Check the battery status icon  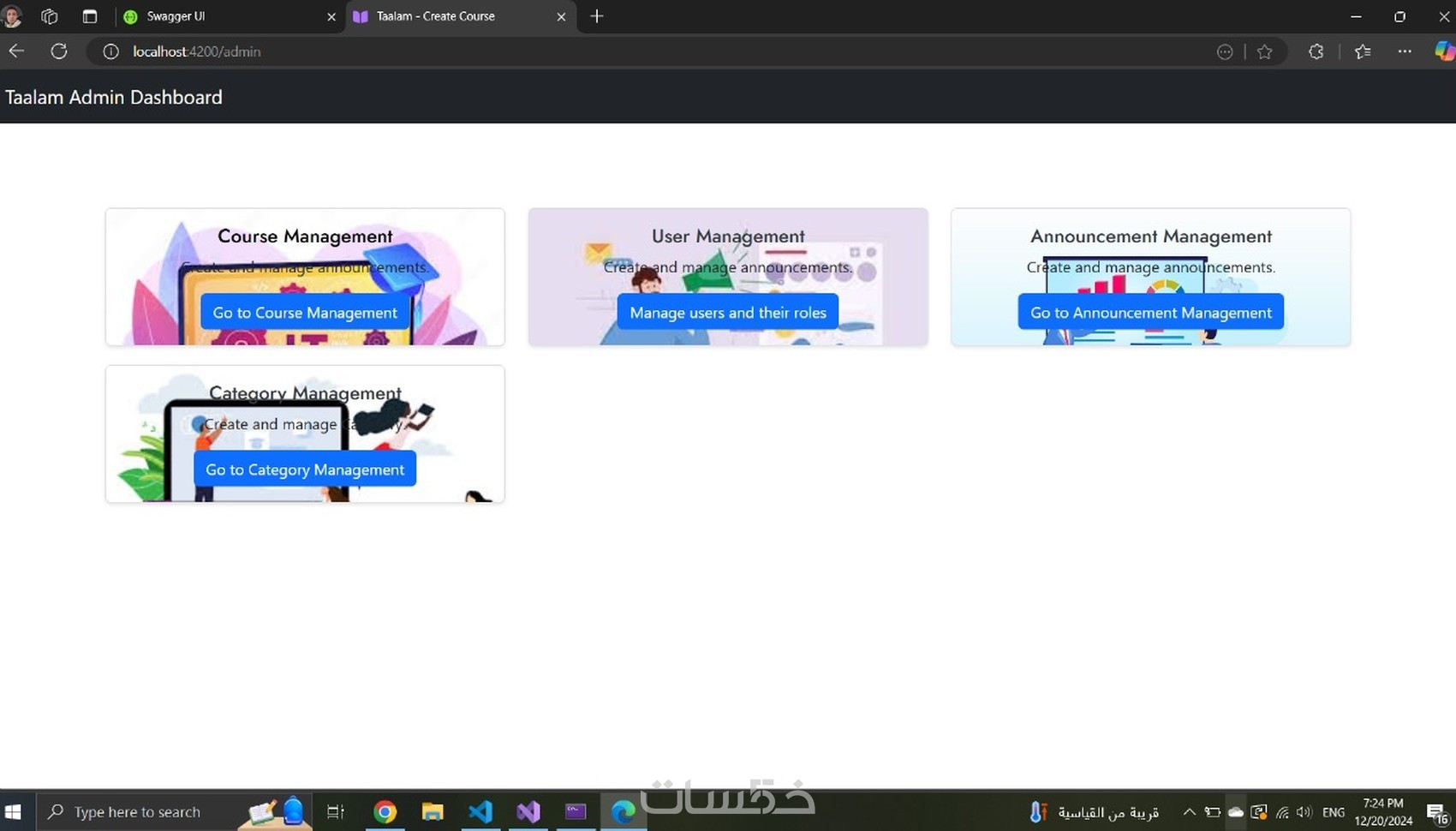click(x=1212, y=811)
